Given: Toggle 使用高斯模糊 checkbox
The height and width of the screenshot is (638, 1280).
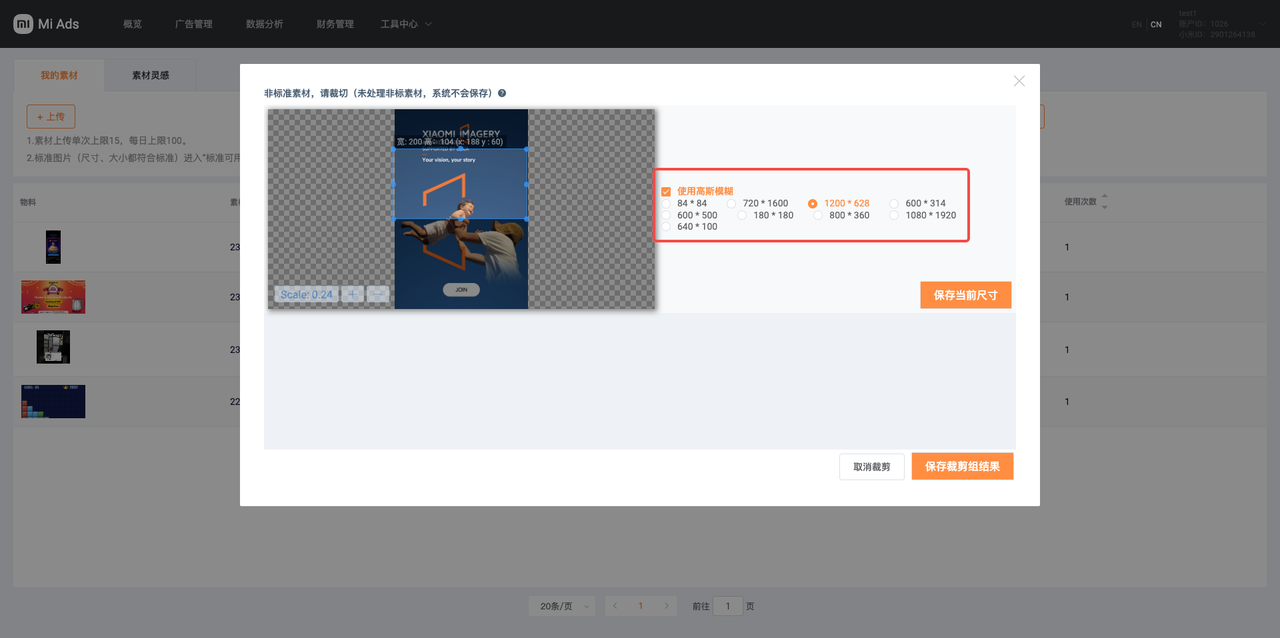Looking at the screenshot, I should (x=666, y=191).
